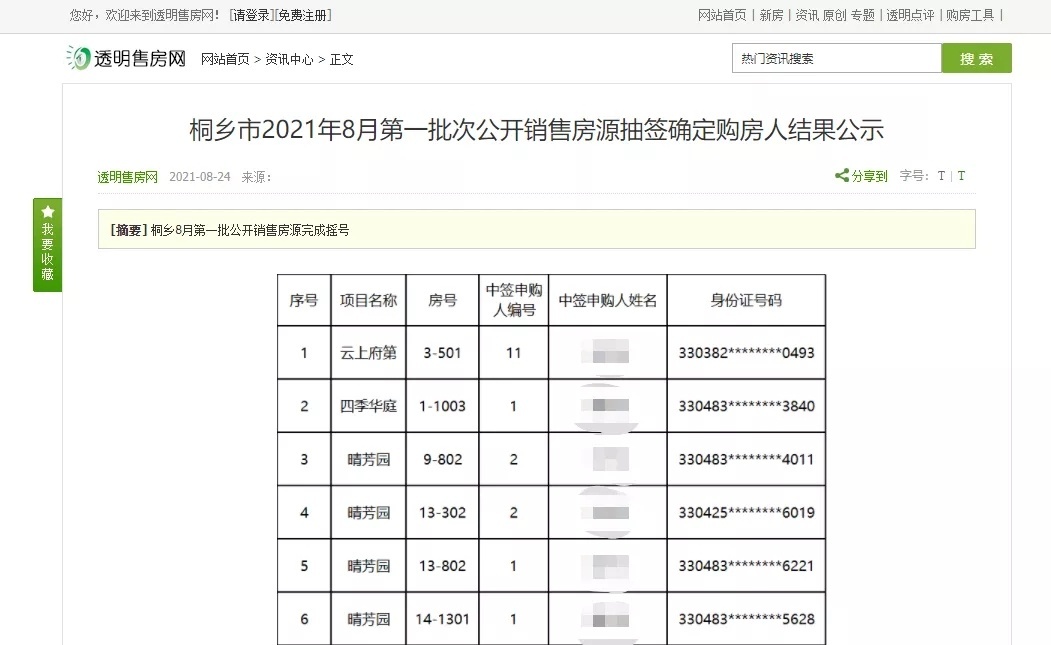The width and height of the screenshot is (1051, 645).
Task: Click 资讯中心 in the breadcrumb trail
Action: coord(289,59)
